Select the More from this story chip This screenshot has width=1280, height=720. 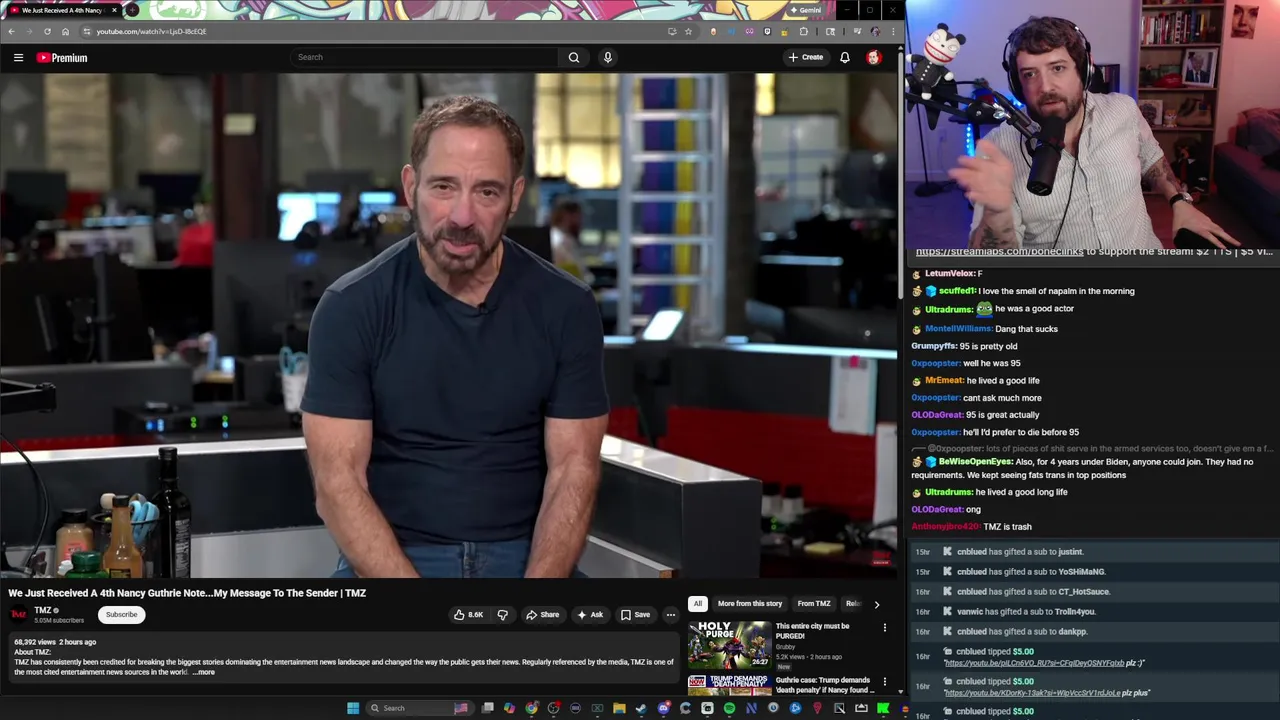click(750, 603)
